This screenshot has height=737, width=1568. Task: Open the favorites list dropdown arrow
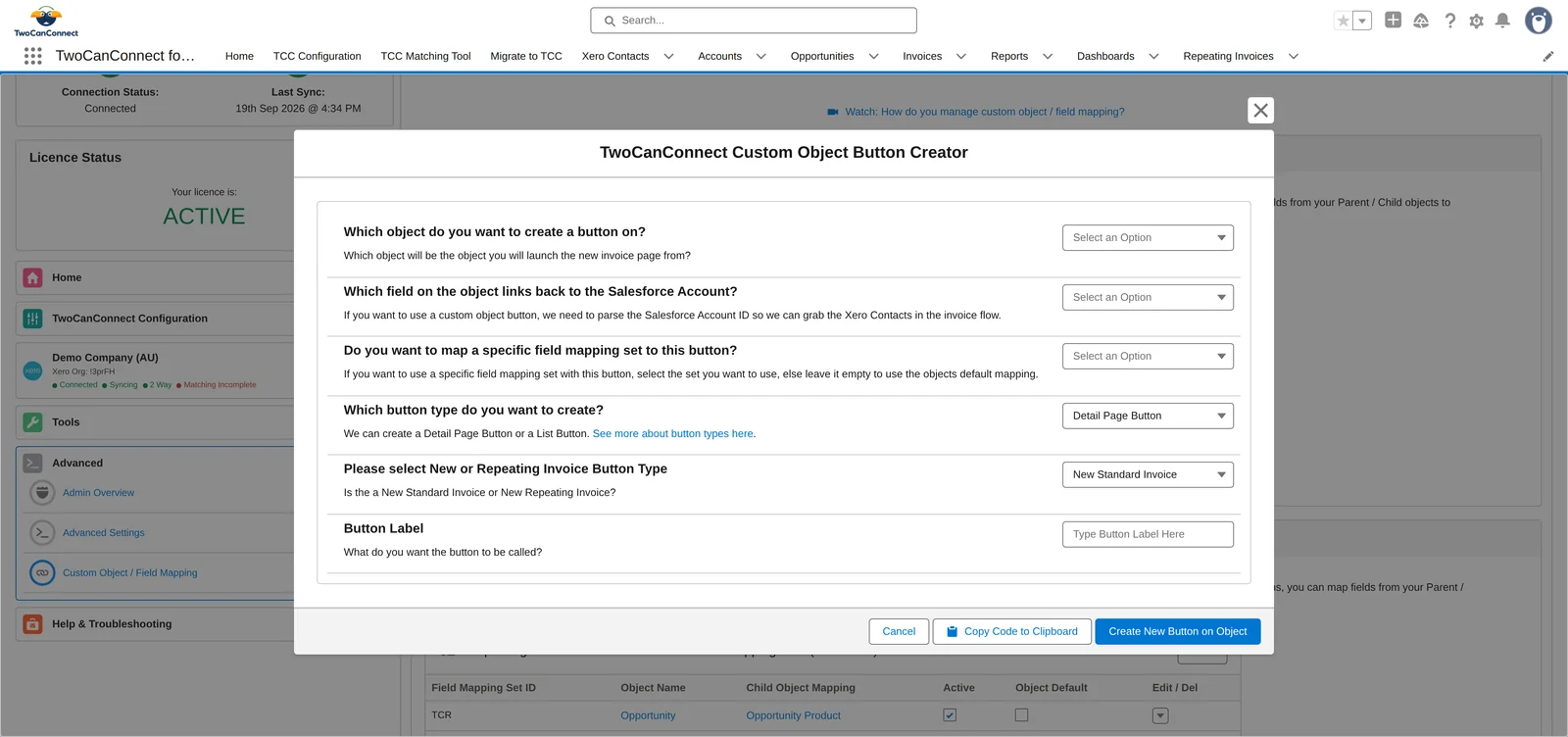coord(1362,21)
